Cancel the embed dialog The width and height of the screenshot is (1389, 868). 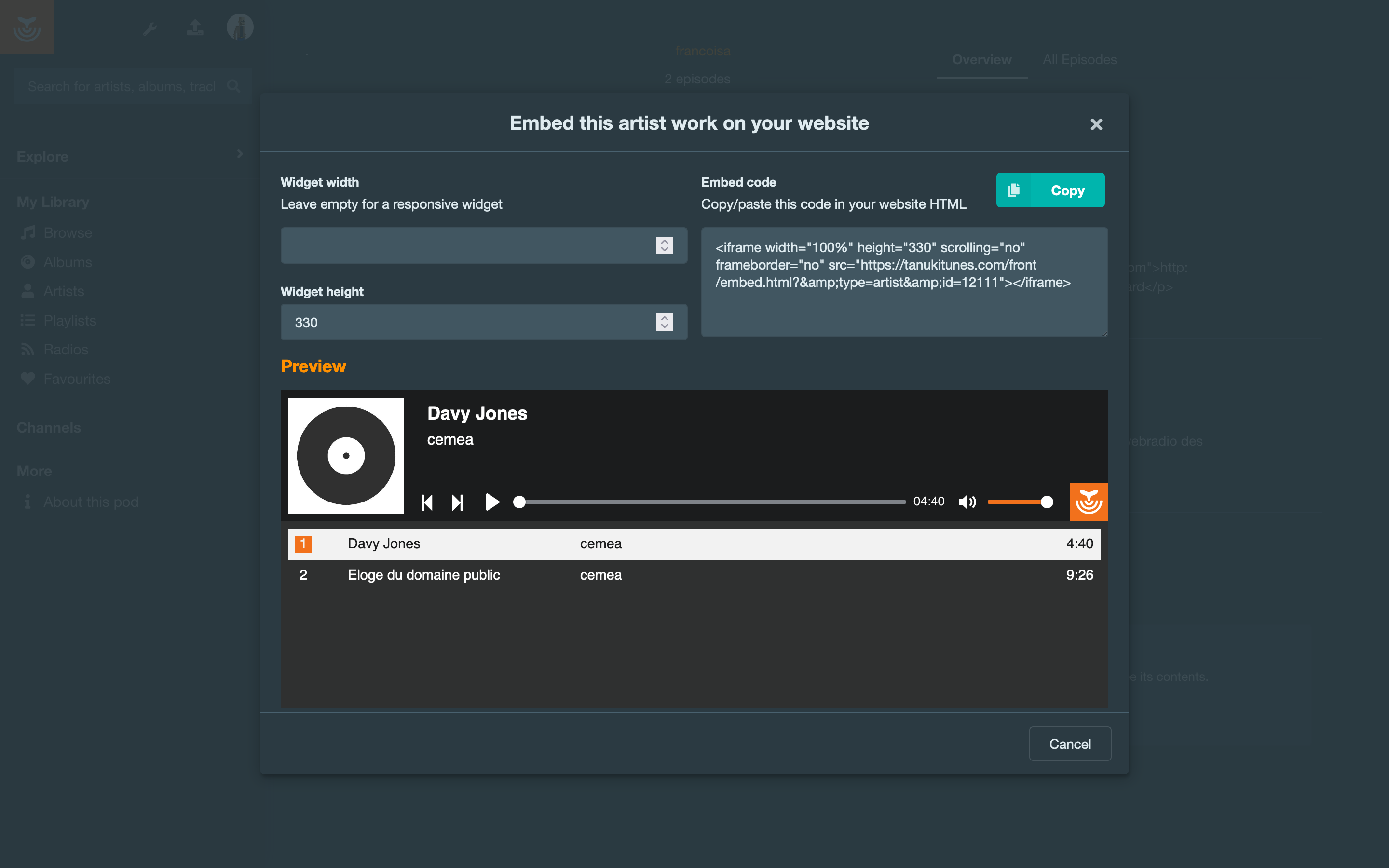point(1069,744)
